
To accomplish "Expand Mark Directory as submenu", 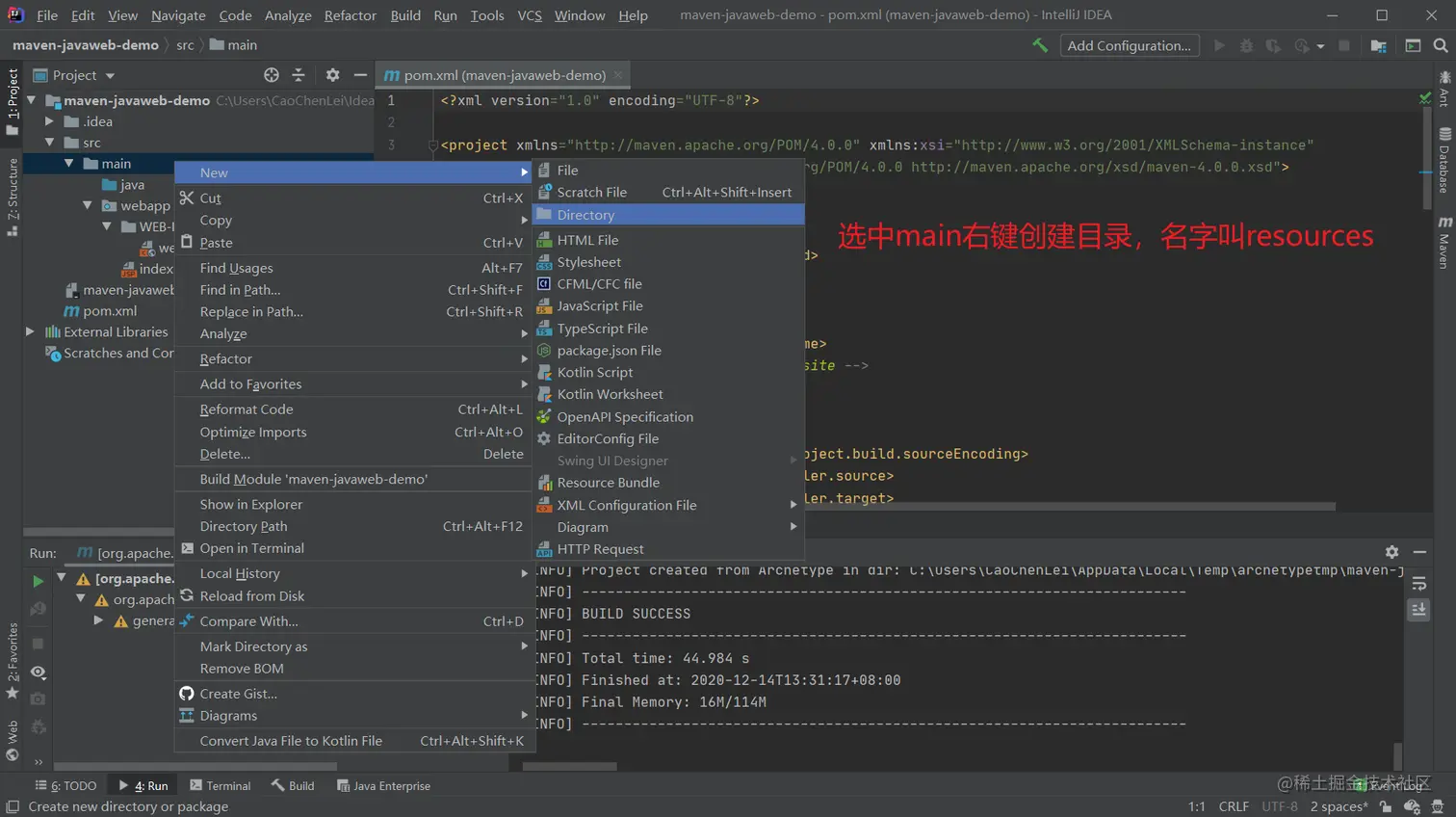I will pyautogui.click(x=352, y=646).
